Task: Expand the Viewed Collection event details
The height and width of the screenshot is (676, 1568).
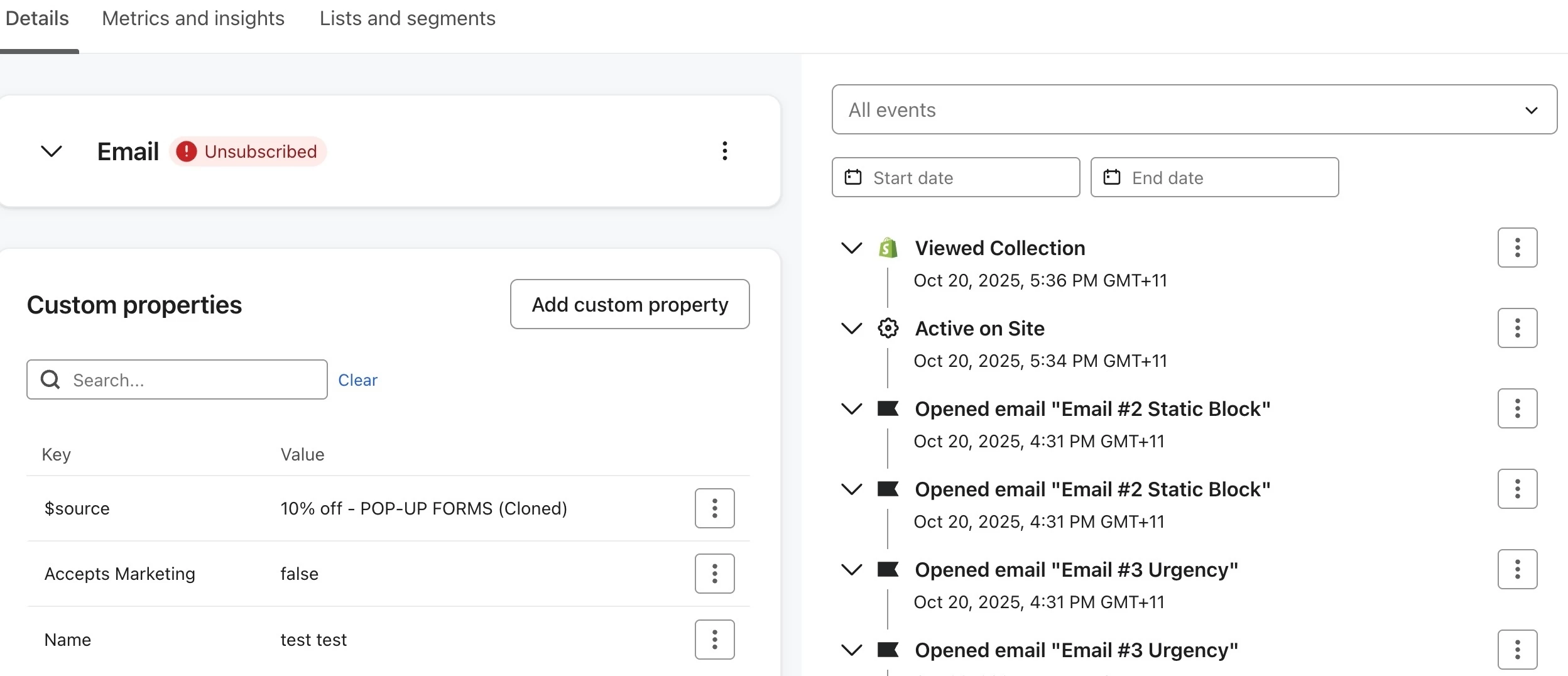Action: (x=851, y=248)
